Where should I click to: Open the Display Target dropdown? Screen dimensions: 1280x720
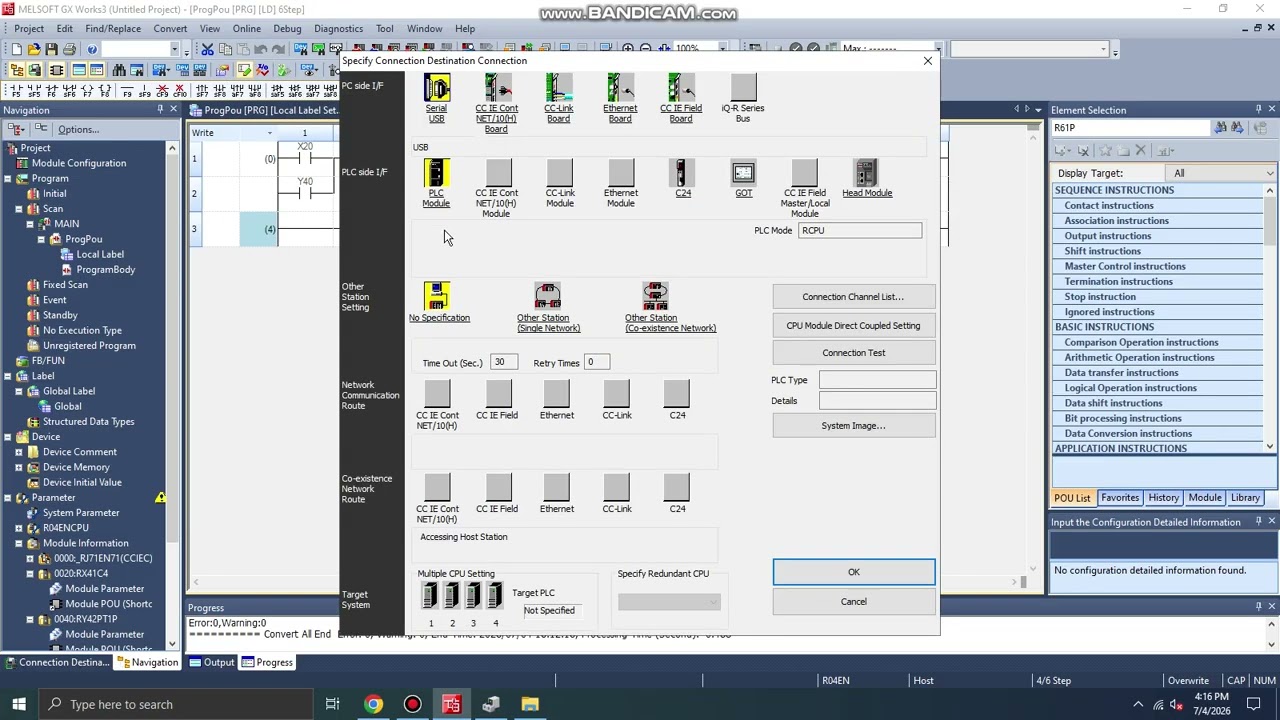(x=1222, y=173)
